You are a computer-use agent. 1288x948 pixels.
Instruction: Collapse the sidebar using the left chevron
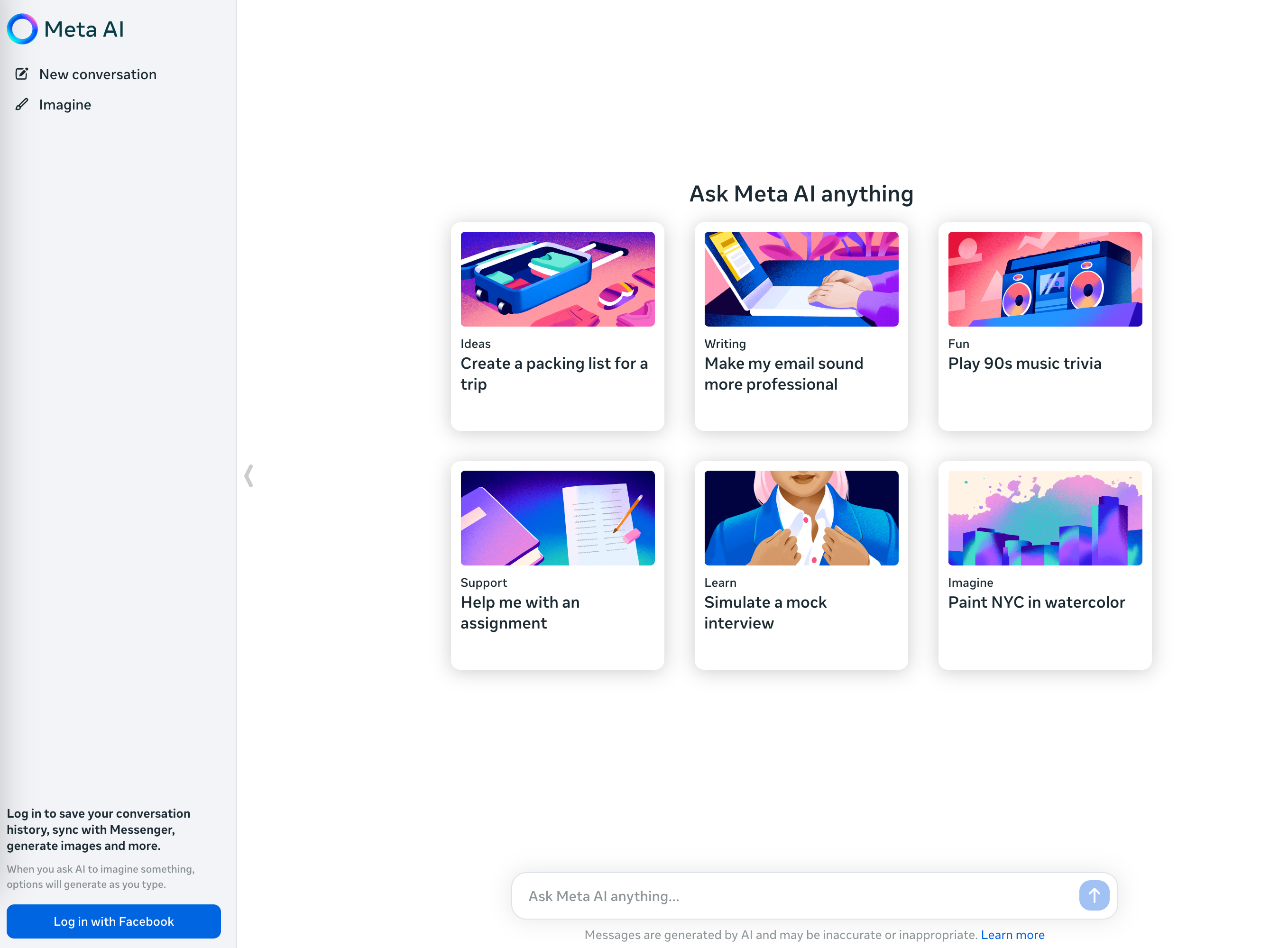249,475
